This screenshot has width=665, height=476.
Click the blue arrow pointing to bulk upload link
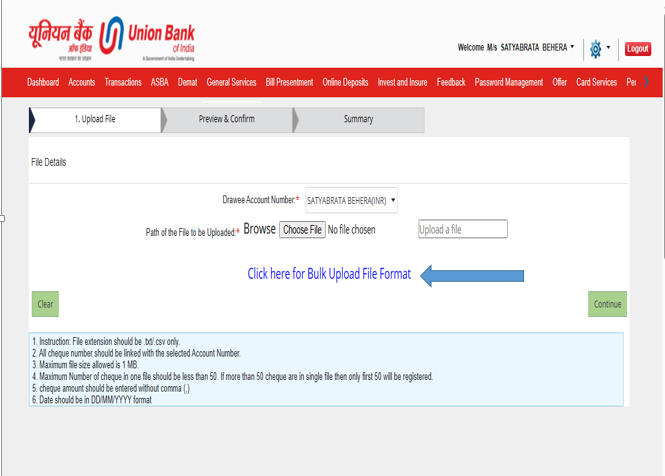471,275
